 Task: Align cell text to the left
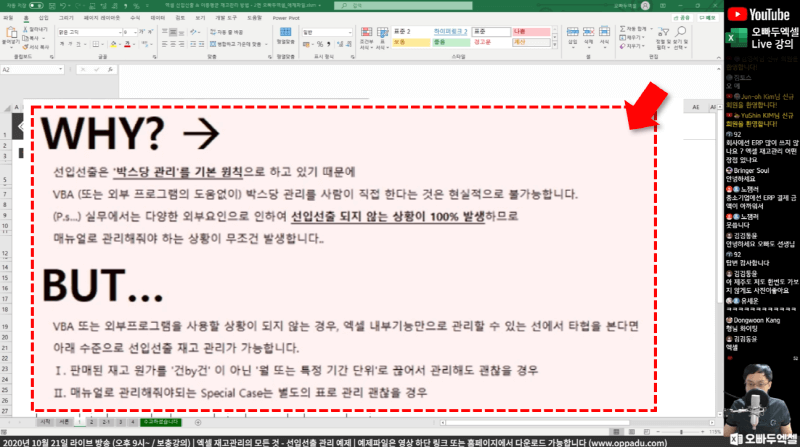coord(164,44)
